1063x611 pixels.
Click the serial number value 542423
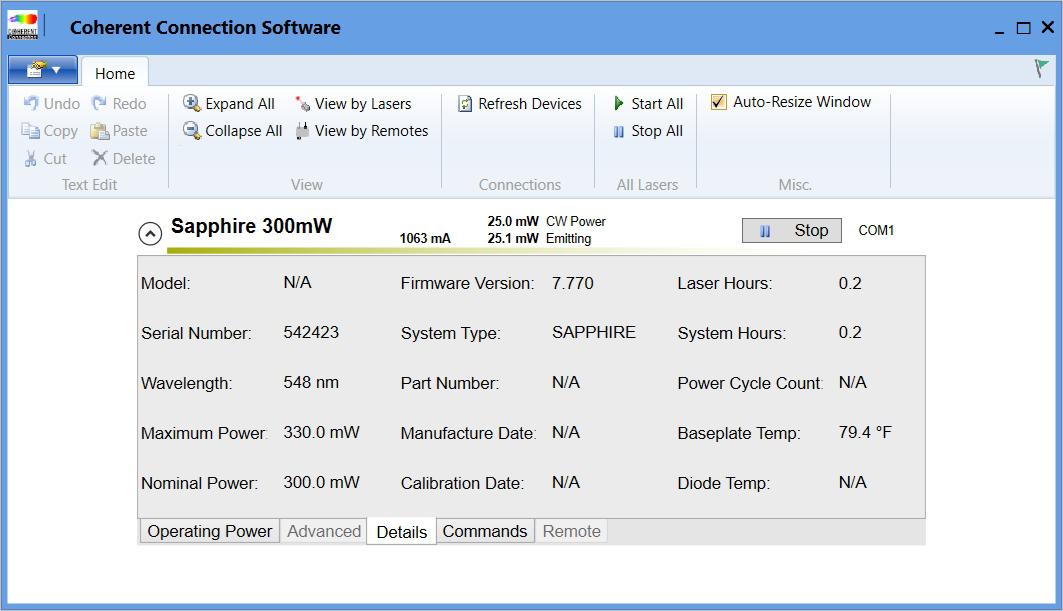[x=311, y=332]
